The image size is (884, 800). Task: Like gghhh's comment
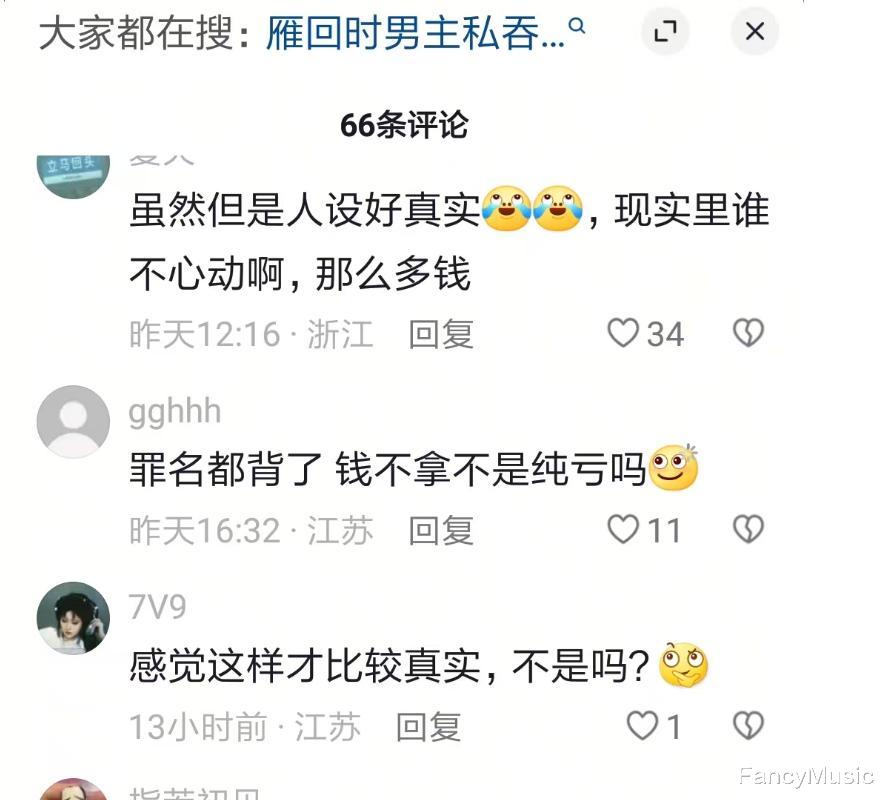(x=622, y=529)
